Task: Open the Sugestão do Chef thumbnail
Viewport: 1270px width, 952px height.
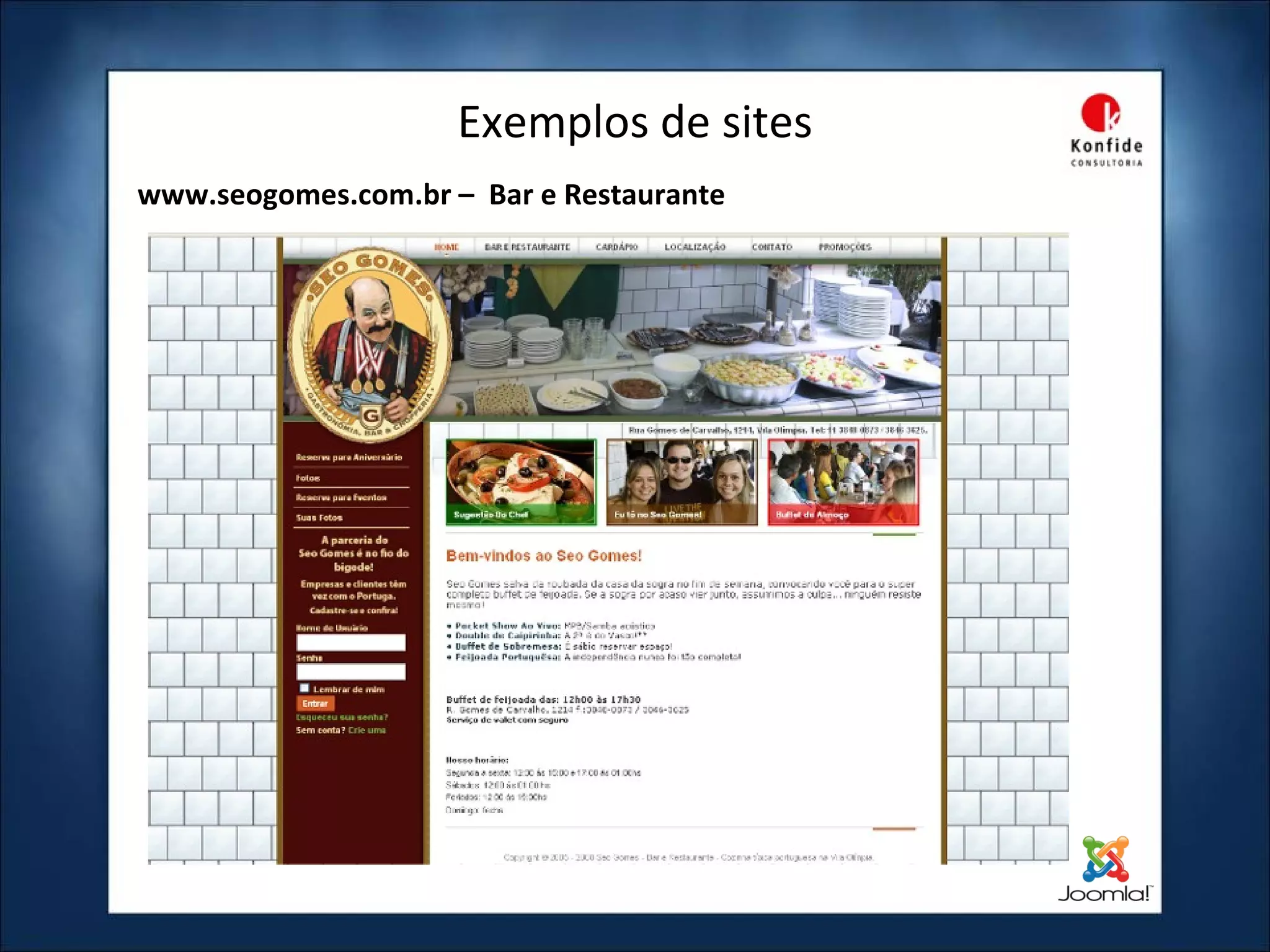Action: pyautogui.click(x=521, y=482)
